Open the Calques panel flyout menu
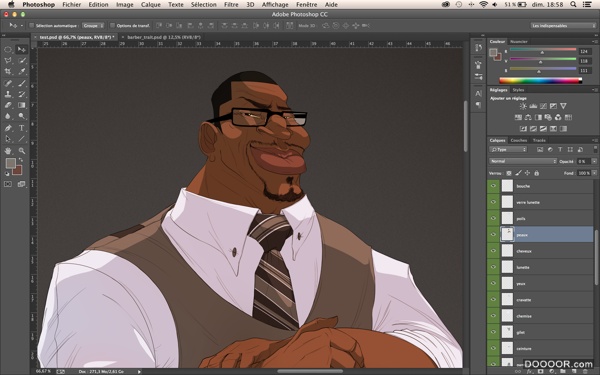This screenshot has width=600, height=375. (595, 140)
